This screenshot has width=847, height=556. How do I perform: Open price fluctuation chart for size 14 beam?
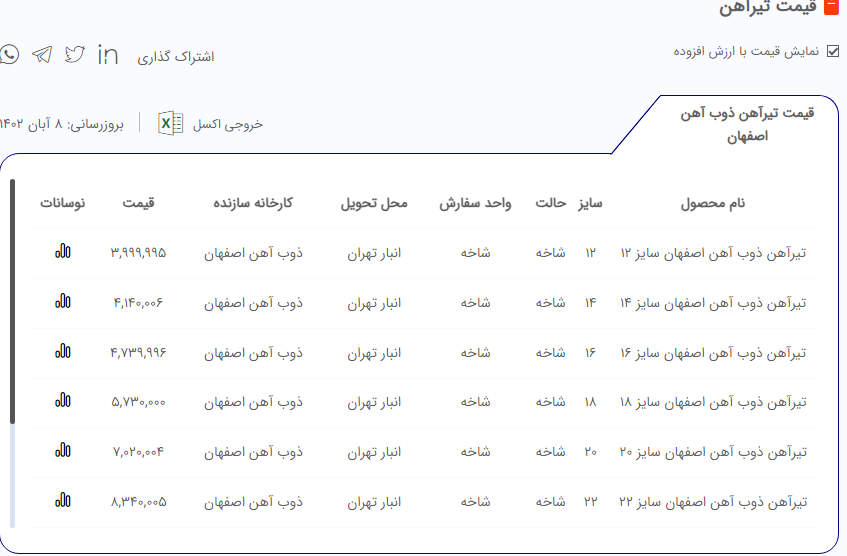click(x=63, y=301)
